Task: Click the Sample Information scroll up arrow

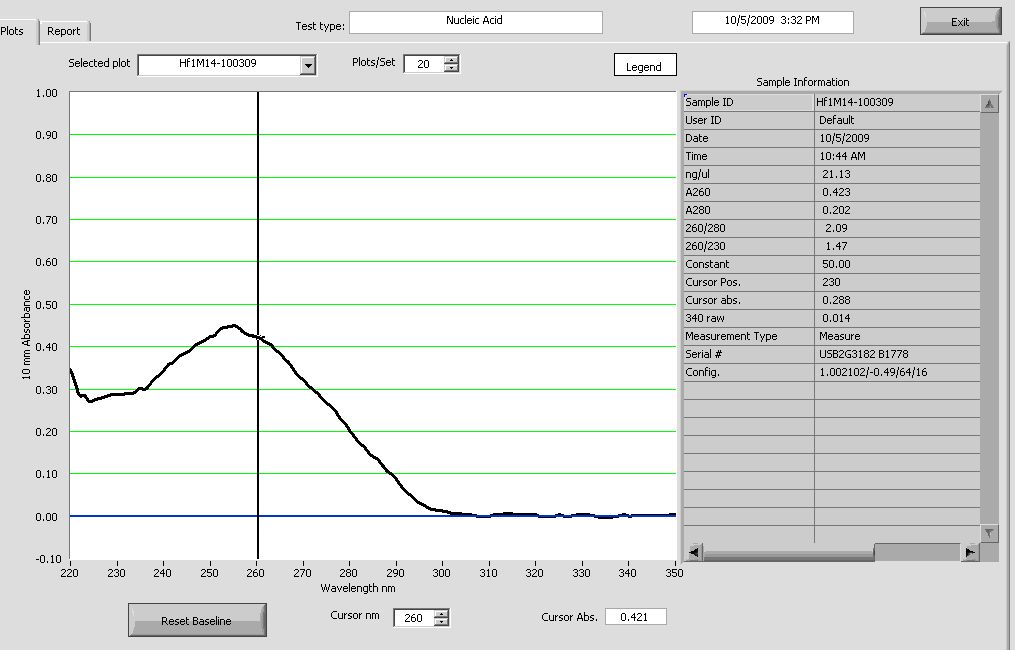Action: [x=989, y=104]
